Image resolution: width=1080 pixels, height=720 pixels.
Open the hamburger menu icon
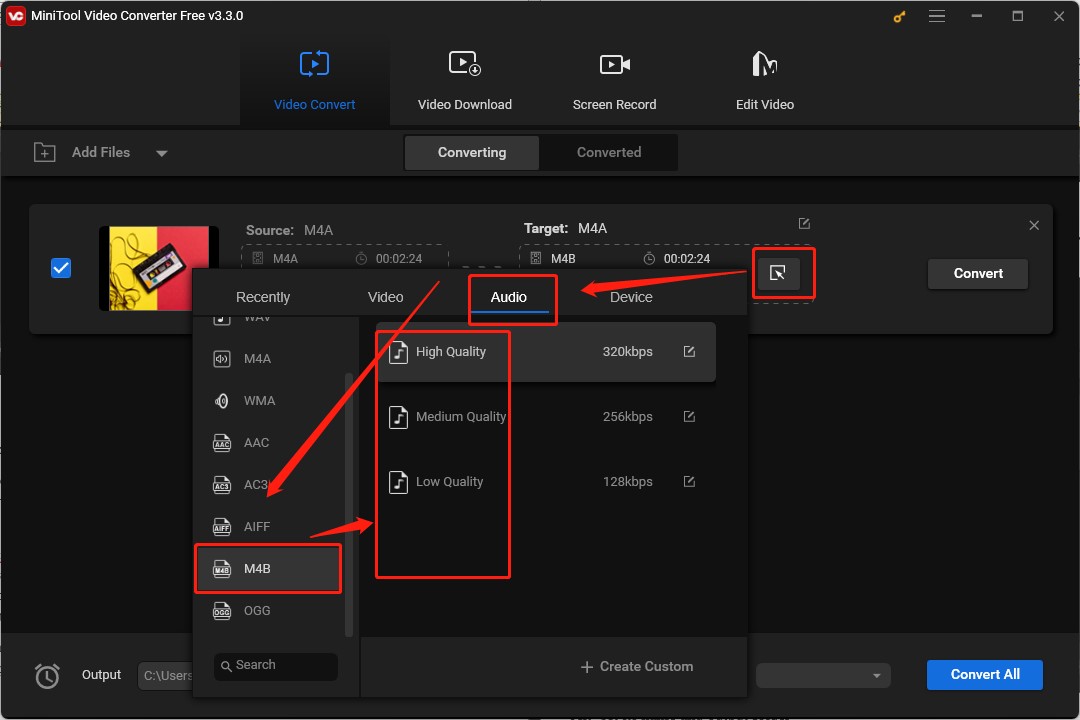937,16
